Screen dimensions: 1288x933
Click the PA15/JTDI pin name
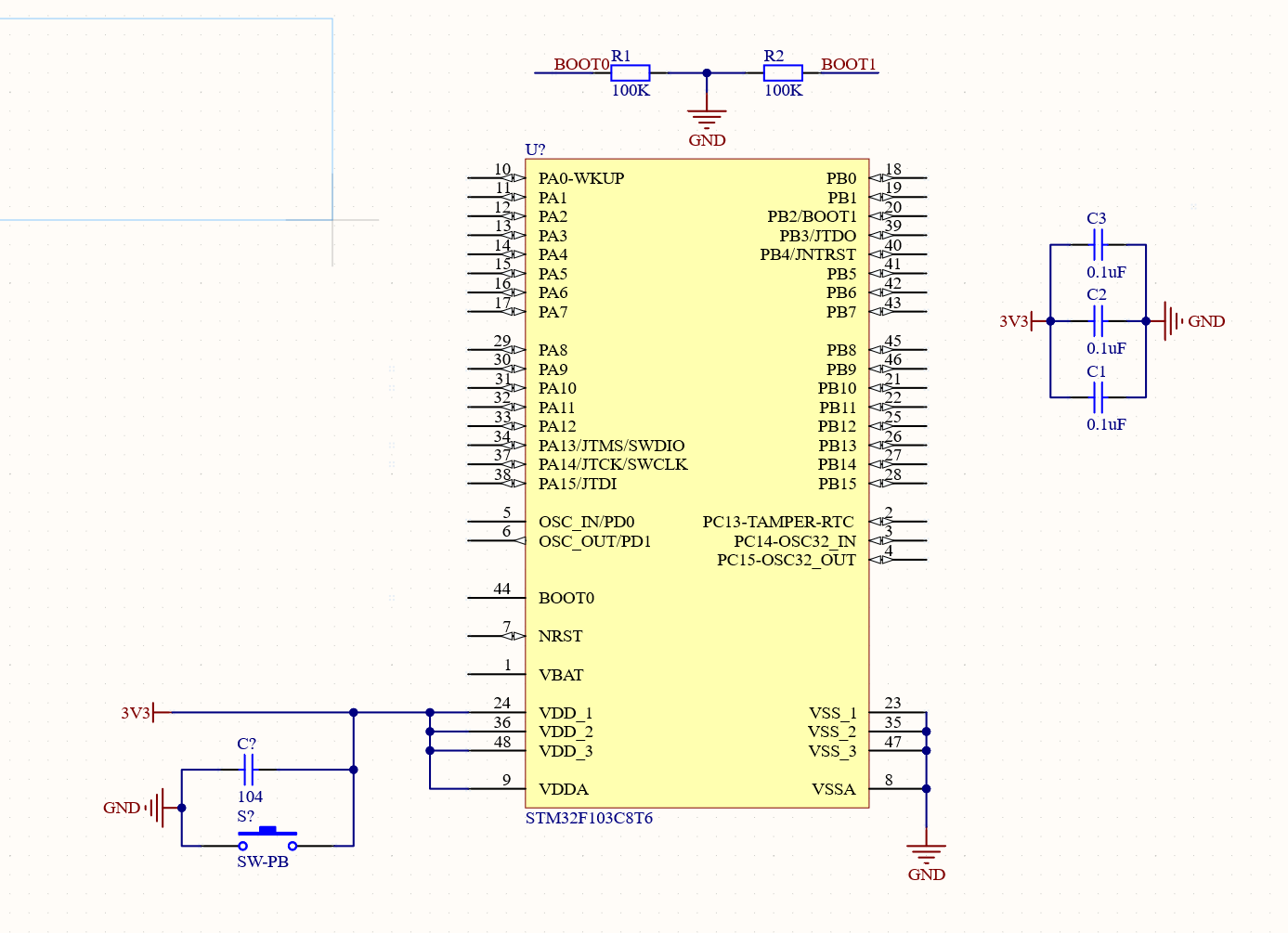[578, 484]
